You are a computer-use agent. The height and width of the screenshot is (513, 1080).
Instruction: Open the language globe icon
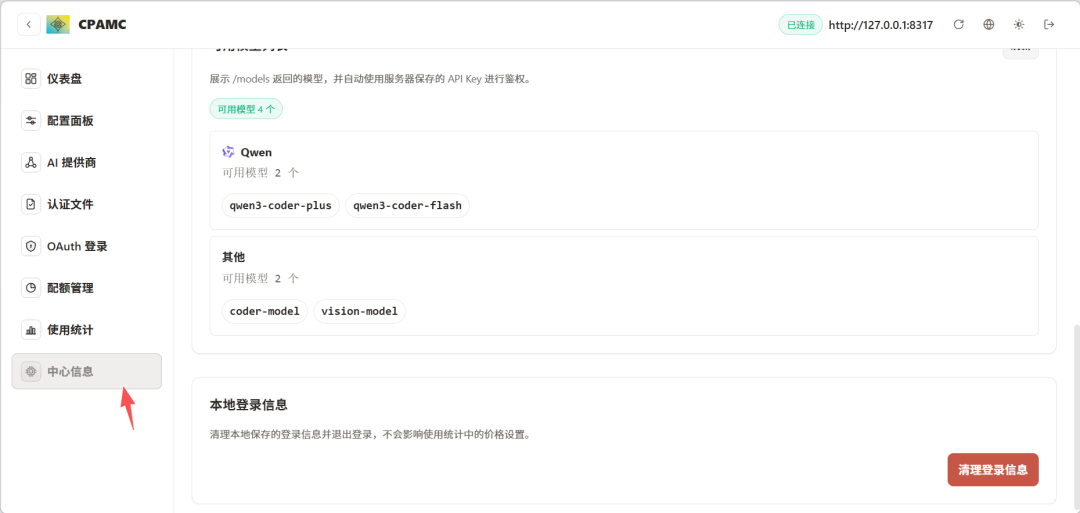click(x=988, y=25)
